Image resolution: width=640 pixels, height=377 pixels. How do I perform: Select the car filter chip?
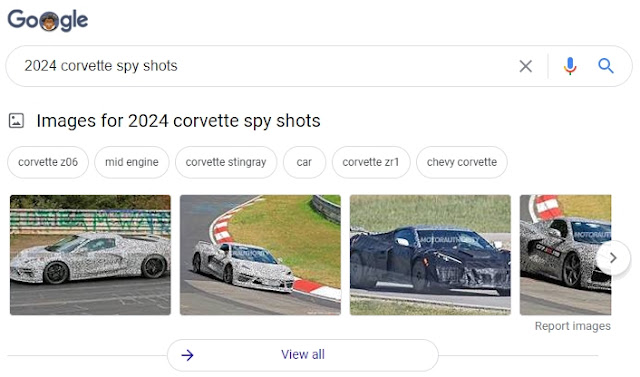[304, 162]
